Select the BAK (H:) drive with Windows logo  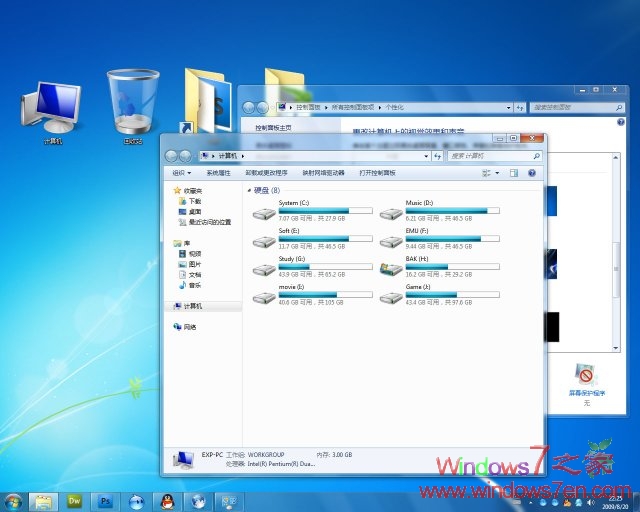tap(391, 269)
